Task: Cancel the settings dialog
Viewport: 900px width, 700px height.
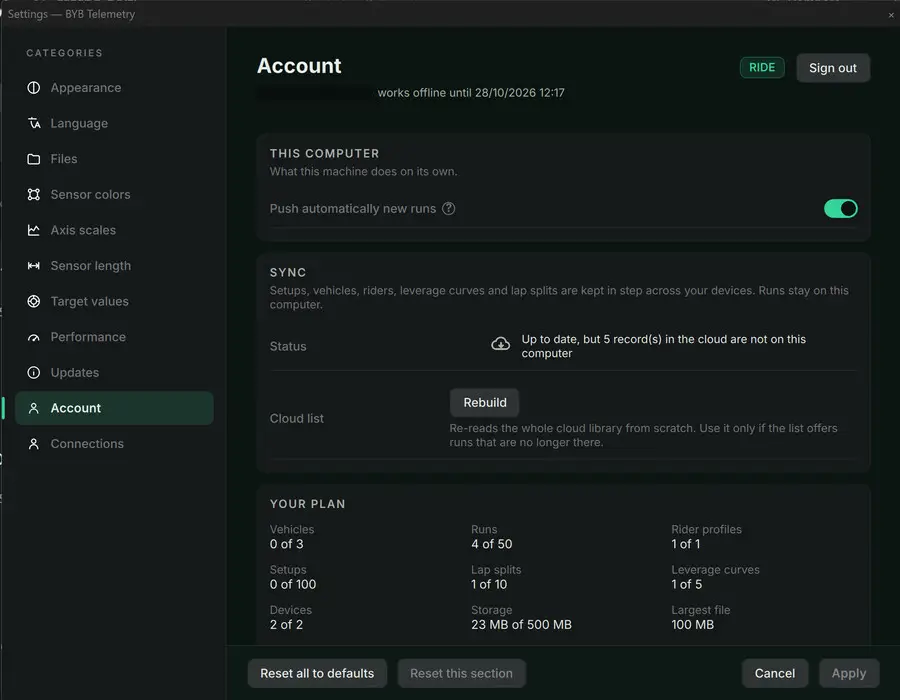Action: (x=775, y=673)
